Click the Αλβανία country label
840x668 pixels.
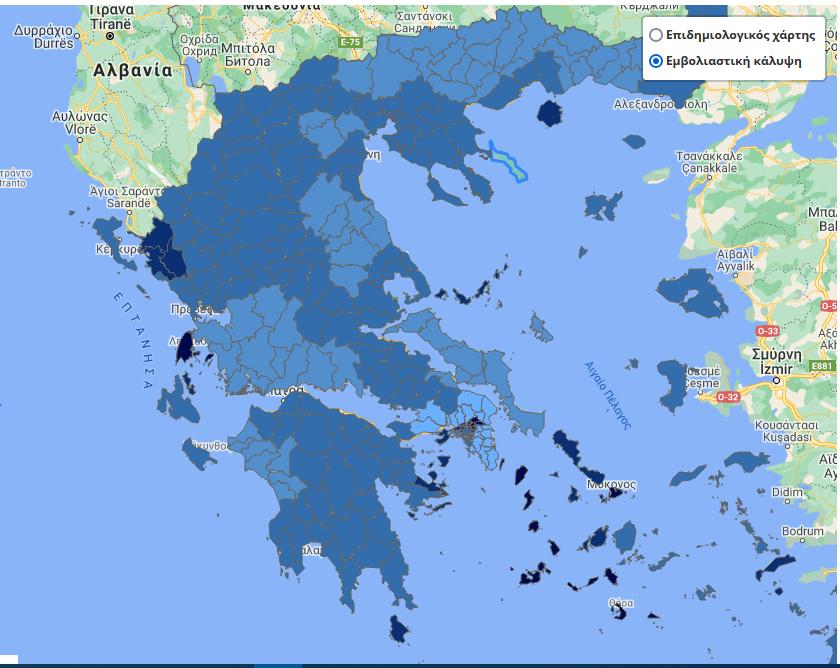(x=133, y=70)
